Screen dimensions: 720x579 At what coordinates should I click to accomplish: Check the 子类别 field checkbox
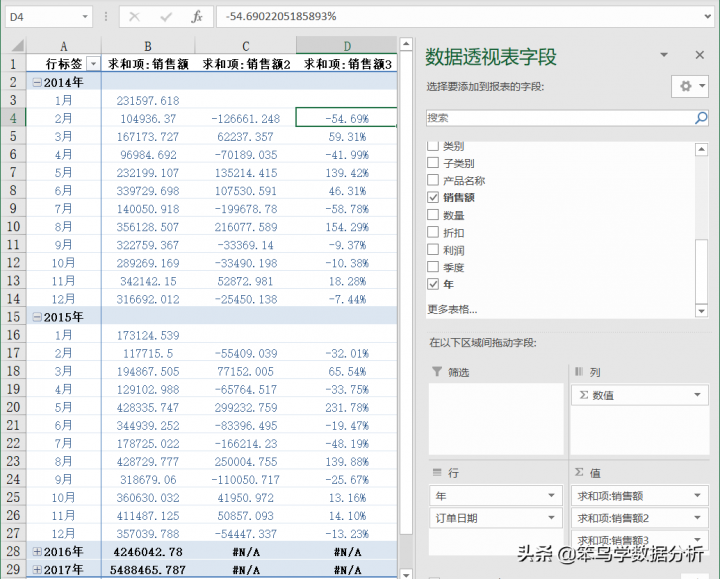[433, 163]
